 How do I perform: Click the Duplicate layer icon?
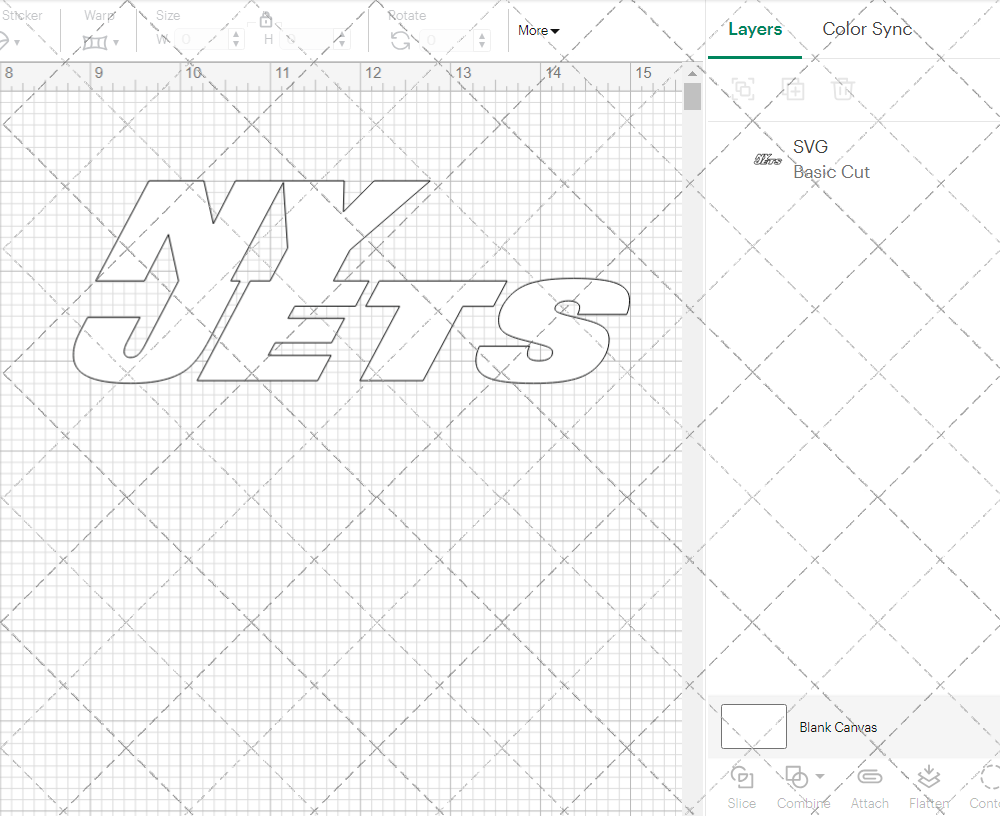click(x=793, y=89)
